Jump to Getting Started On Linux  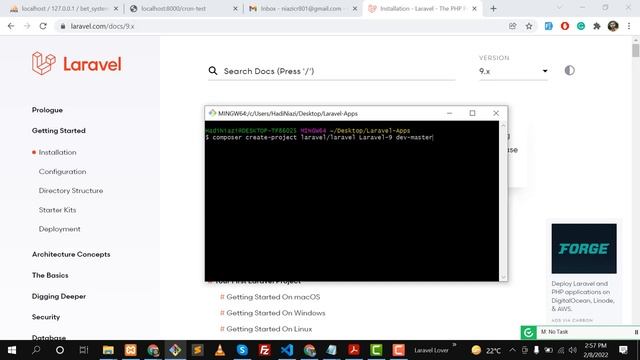click(x=269, y=329)
